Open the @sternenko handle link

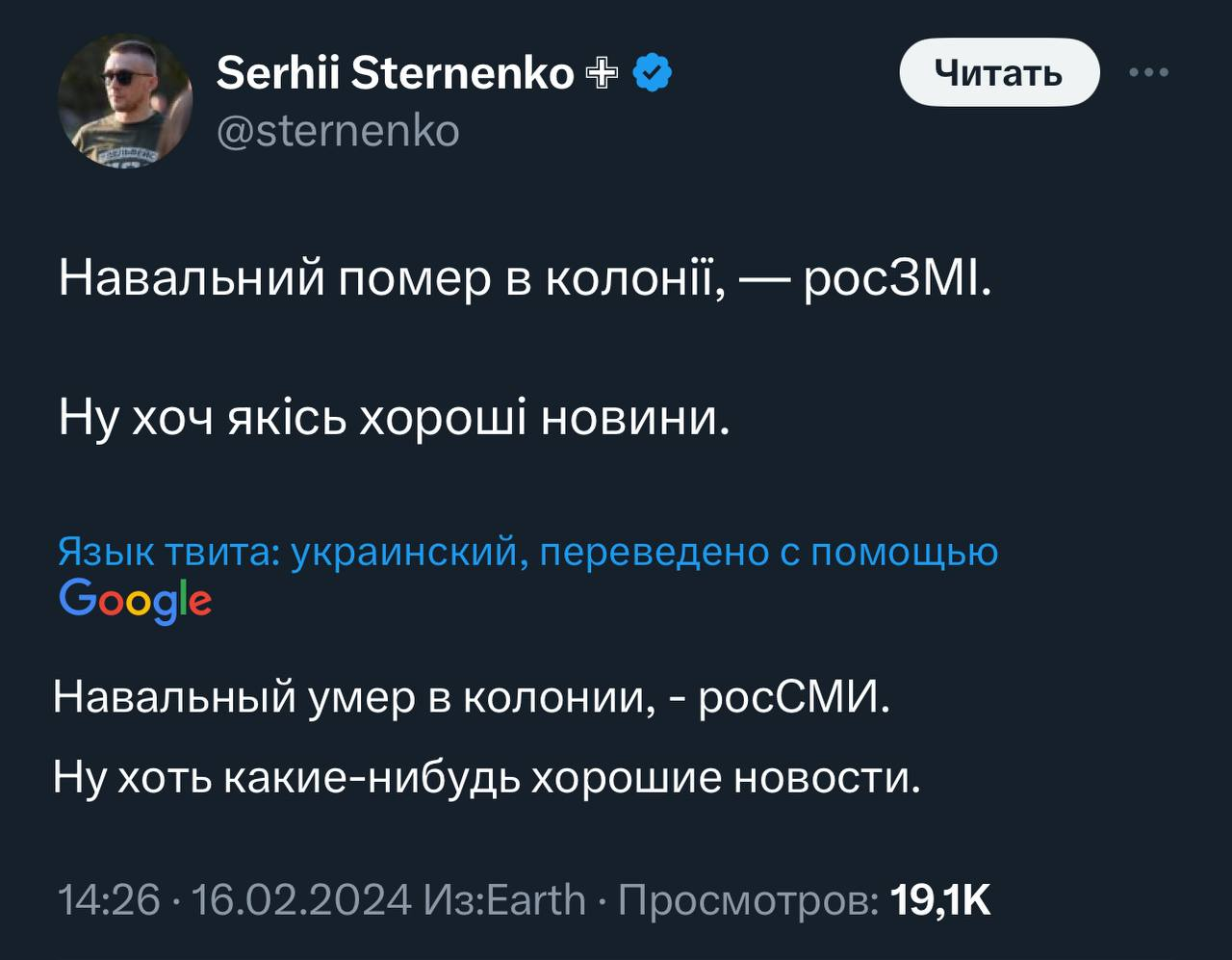338,131
